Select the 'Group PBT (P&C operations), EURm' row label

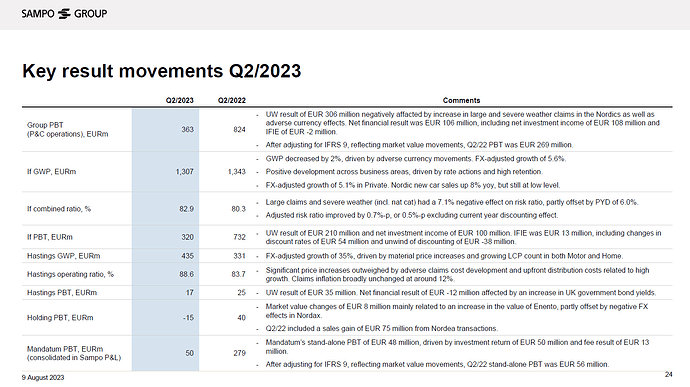(67, 129)
